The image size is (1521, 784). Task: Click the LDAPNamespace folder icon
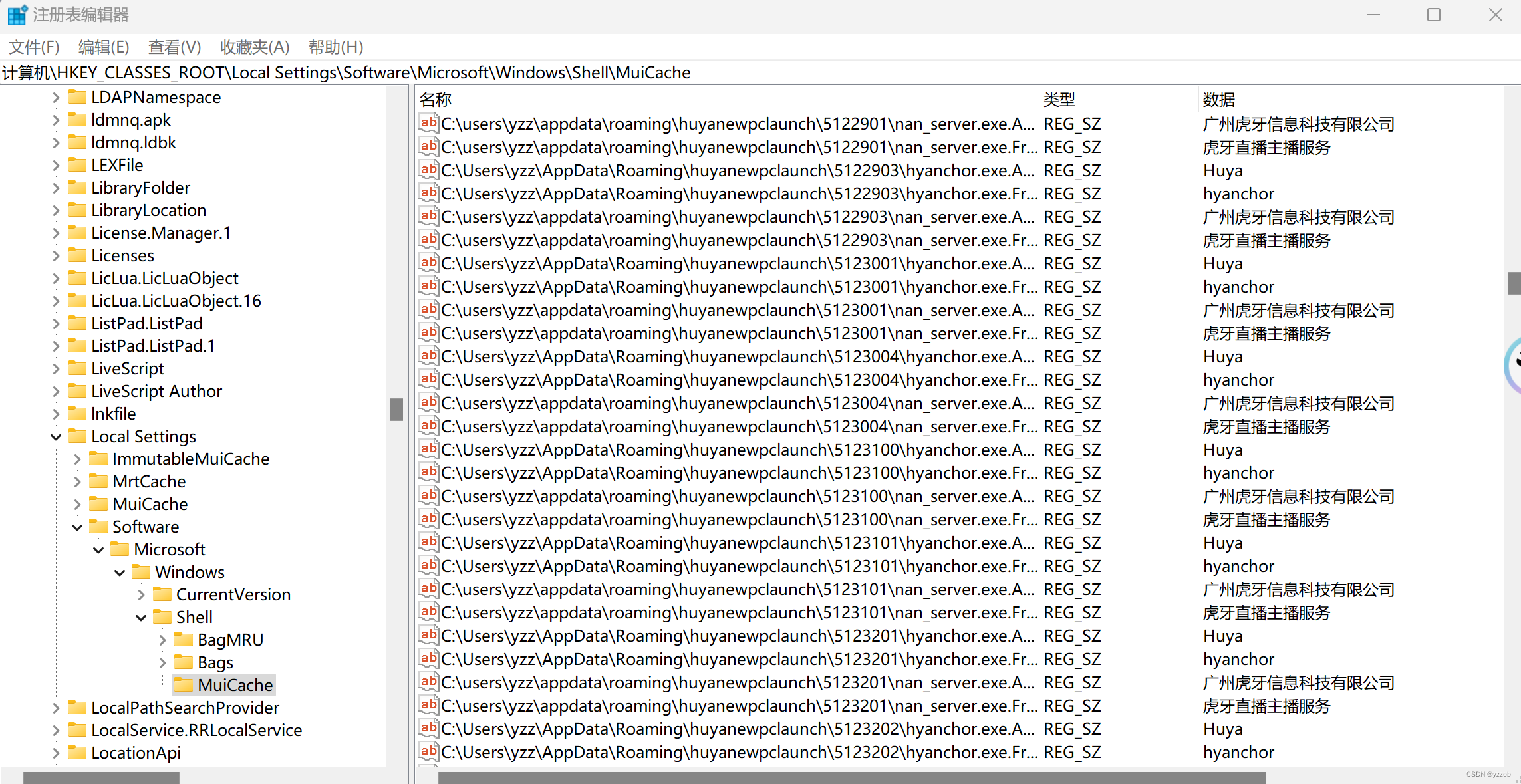[77, 97]
